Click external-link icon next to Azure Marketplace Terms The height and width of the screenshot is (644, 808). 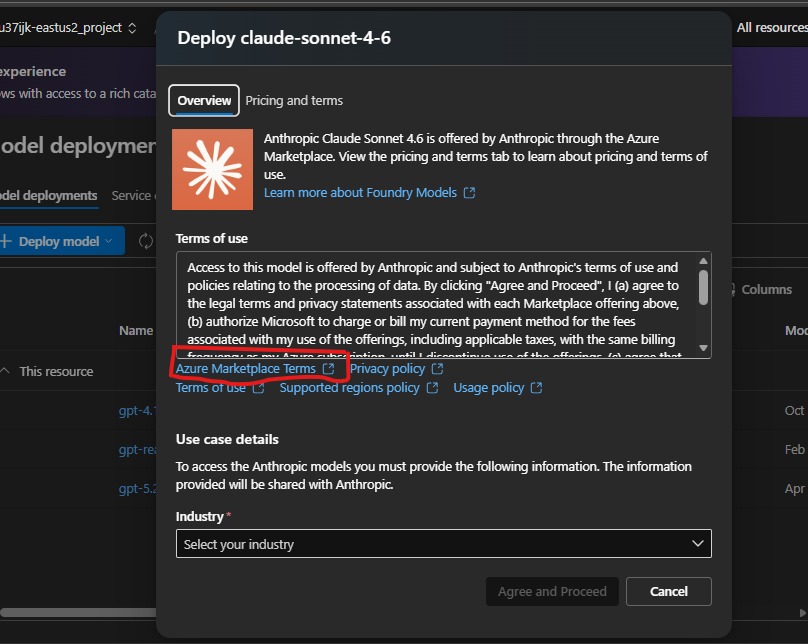328,368
